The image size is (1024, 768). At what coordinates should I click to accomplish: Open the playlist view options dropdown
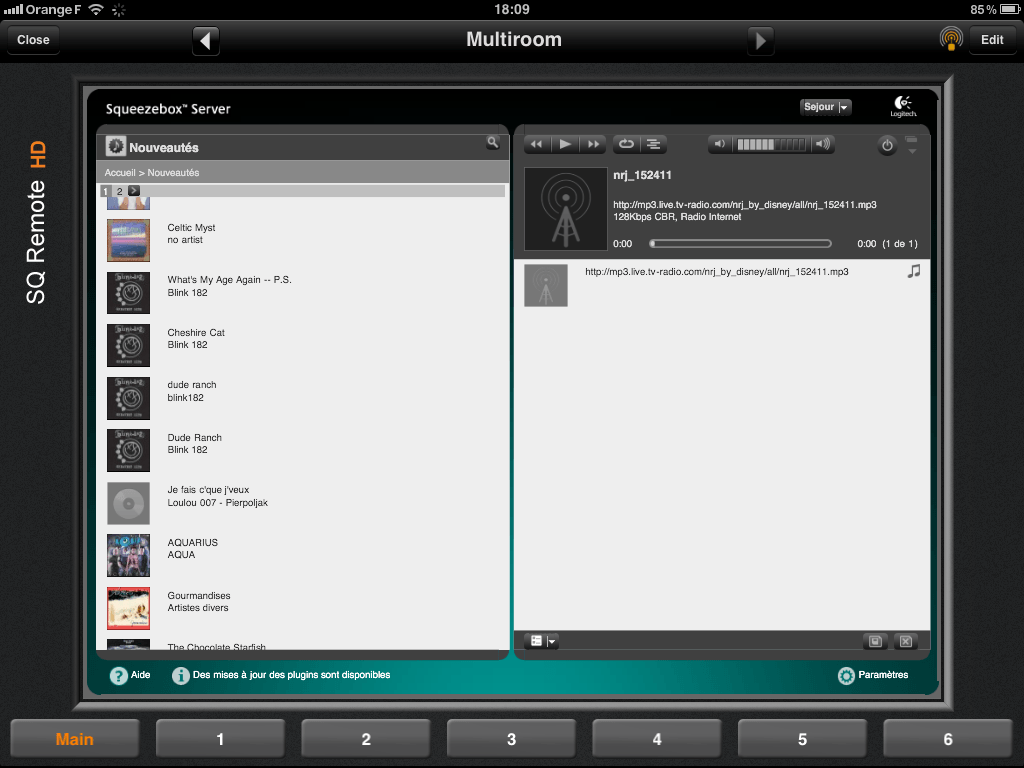coord(543,641)
